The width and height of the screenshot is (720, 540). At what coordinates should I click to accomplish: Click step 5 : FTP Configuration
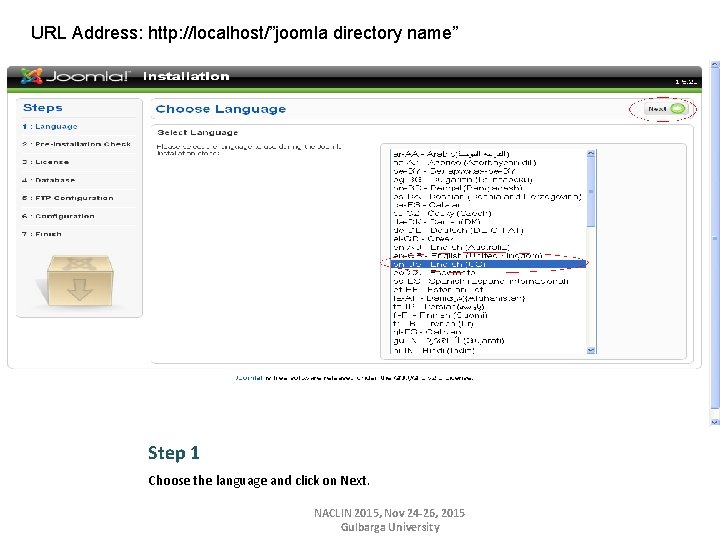[x=68, y=198]
